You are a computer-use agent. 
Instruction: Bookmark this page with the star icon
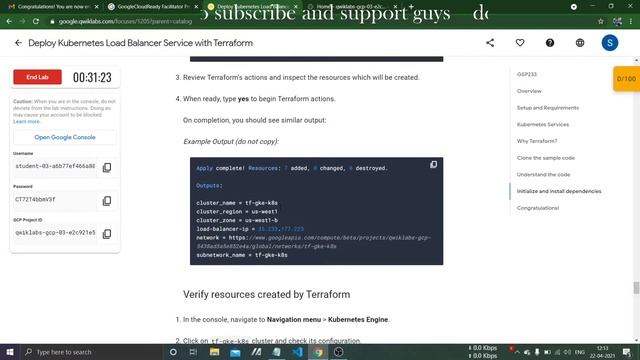(x=601, y=21)
